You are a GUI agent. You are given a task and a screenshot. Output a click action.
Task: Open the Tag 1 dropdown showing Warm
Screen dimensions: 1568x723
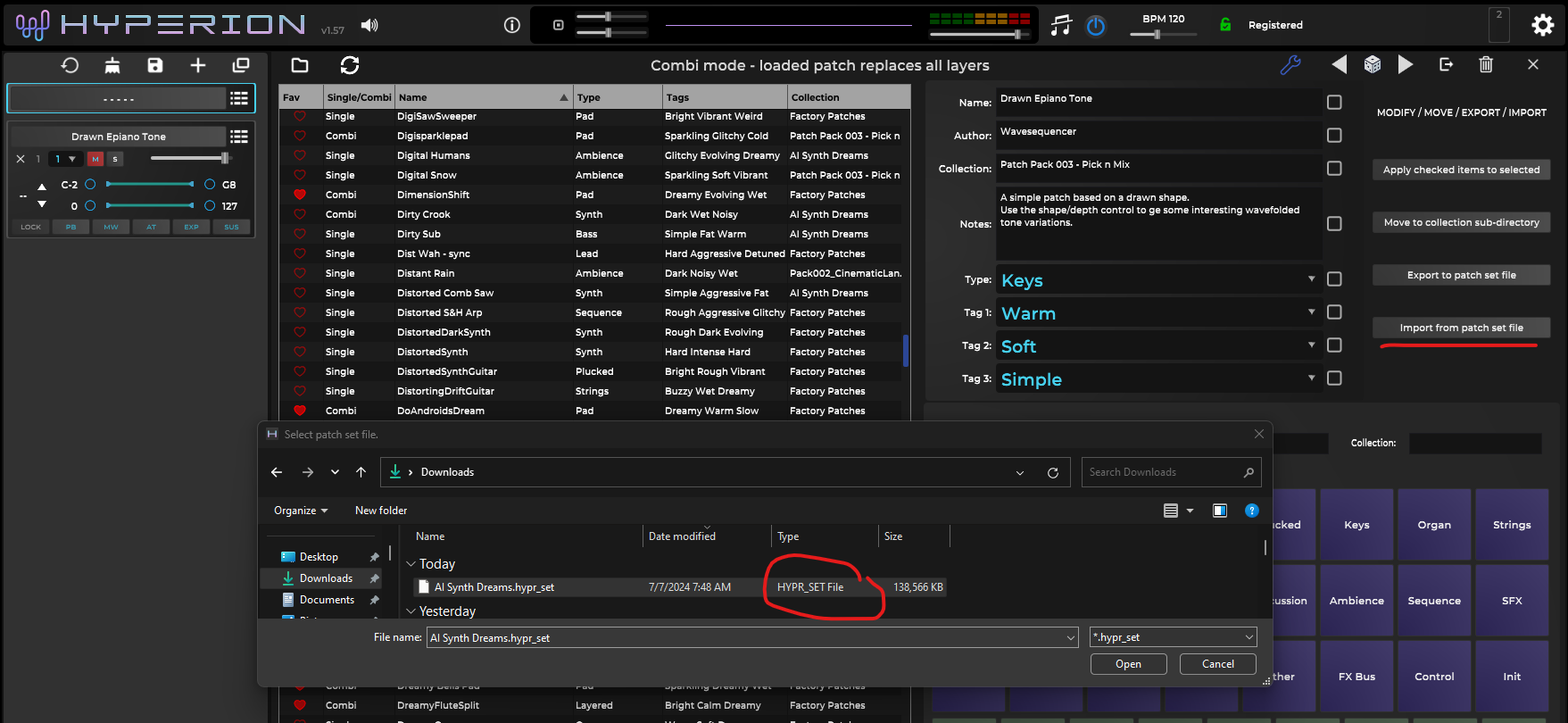tap(1158, 312)
